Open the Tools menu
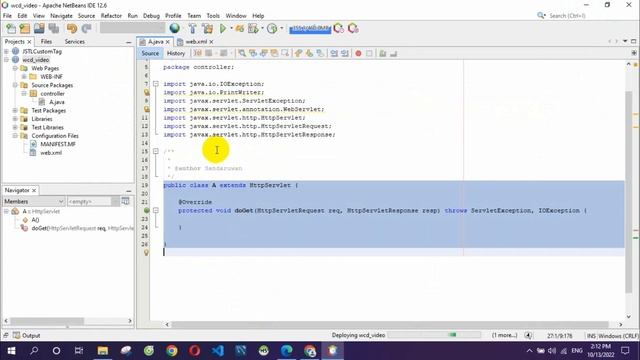The height and width of the screenshot is (360, 640). 213,16
